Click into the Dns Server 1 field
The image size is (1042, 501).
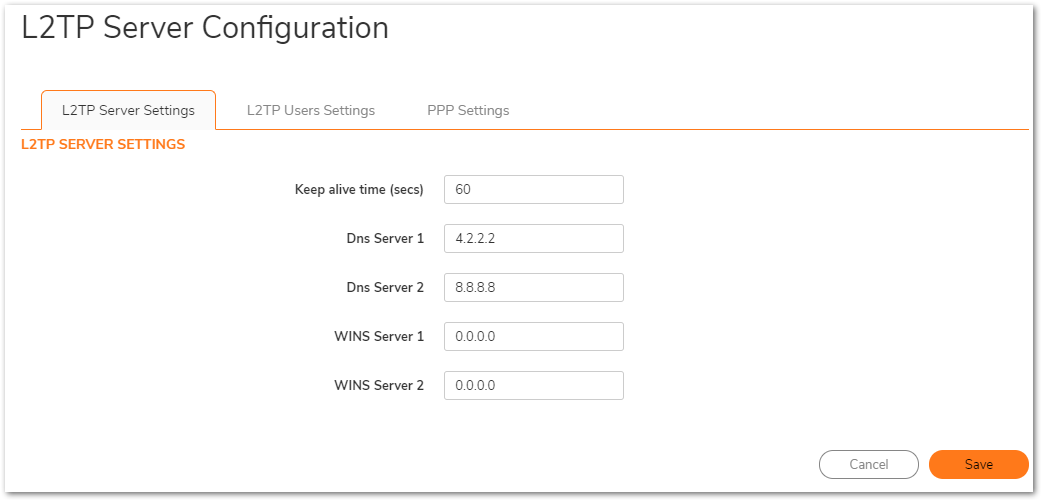533,239
